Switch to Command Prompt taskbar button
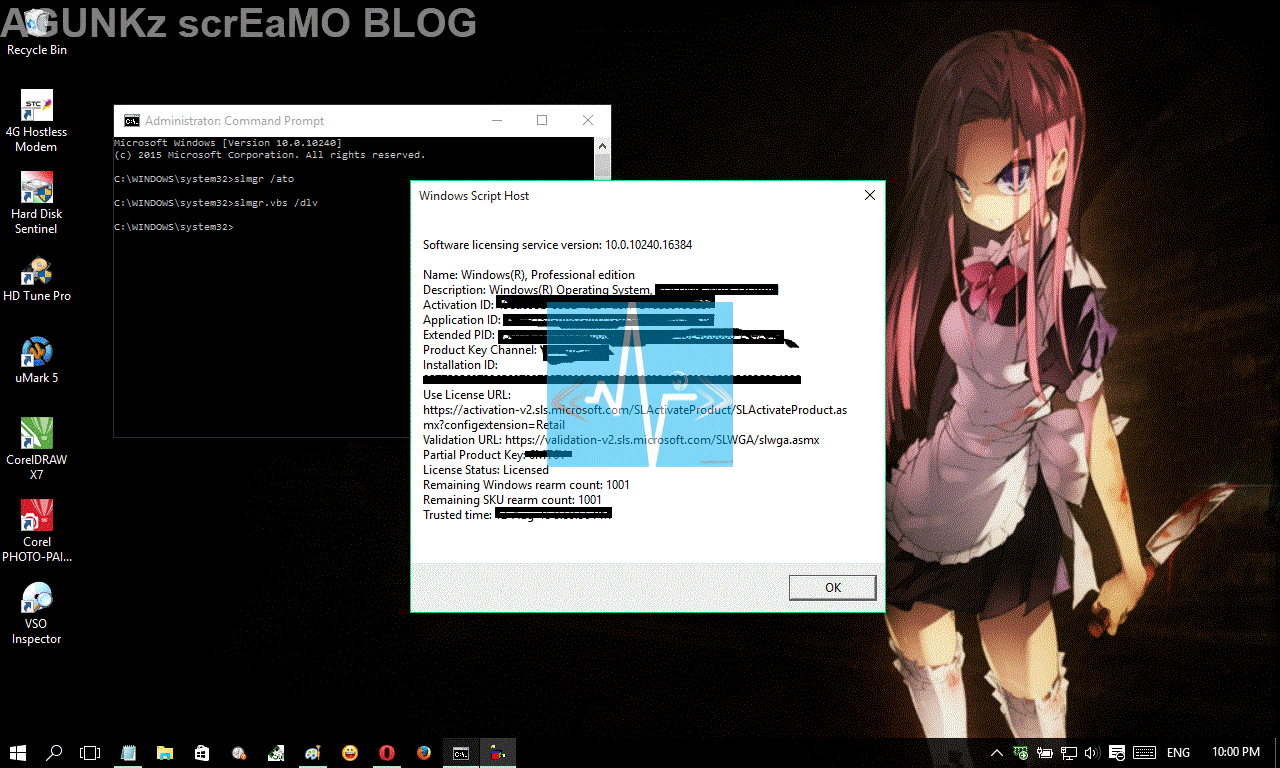 click(461, 753)
